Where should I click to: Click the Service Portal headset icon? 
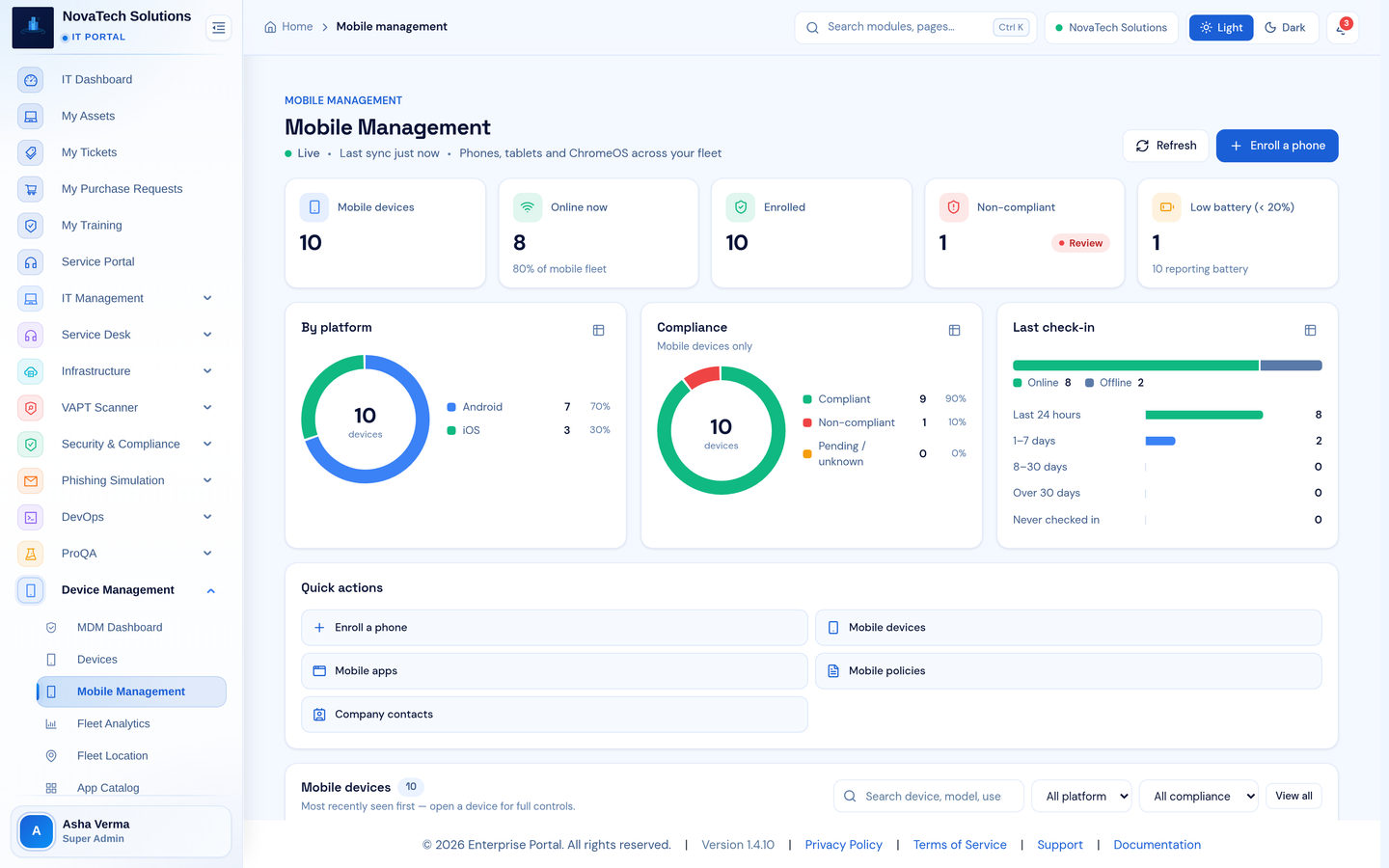pyautogui.click(x=31, y=262)
